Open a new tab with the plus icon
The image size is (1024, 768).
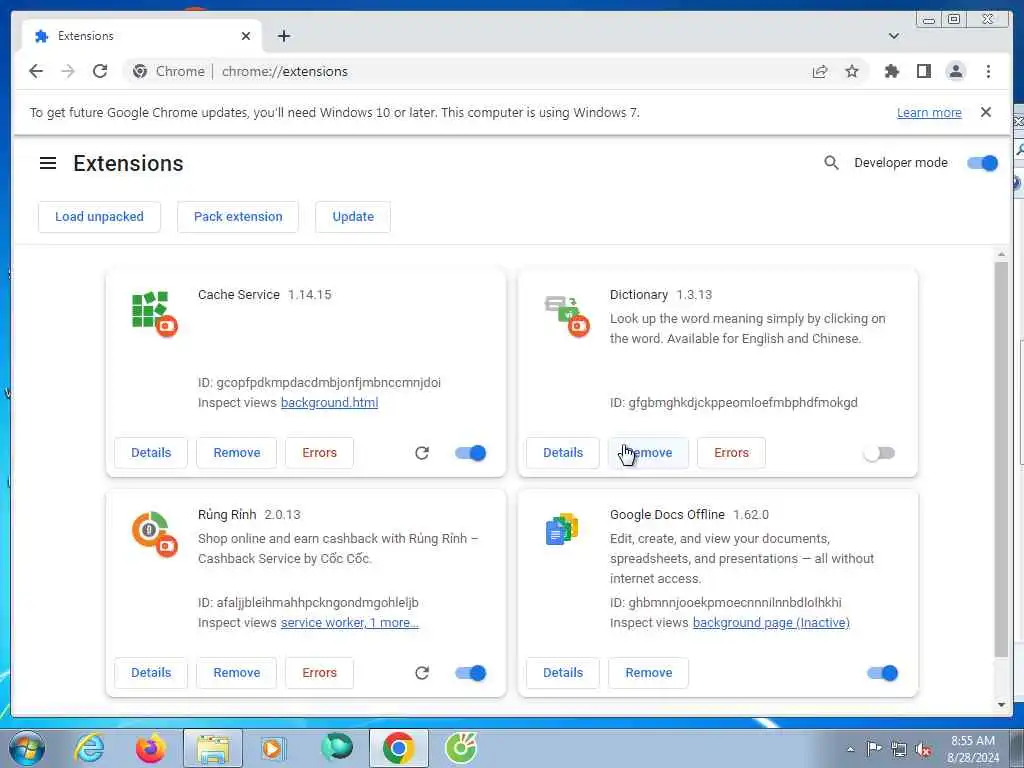[283, 36]
